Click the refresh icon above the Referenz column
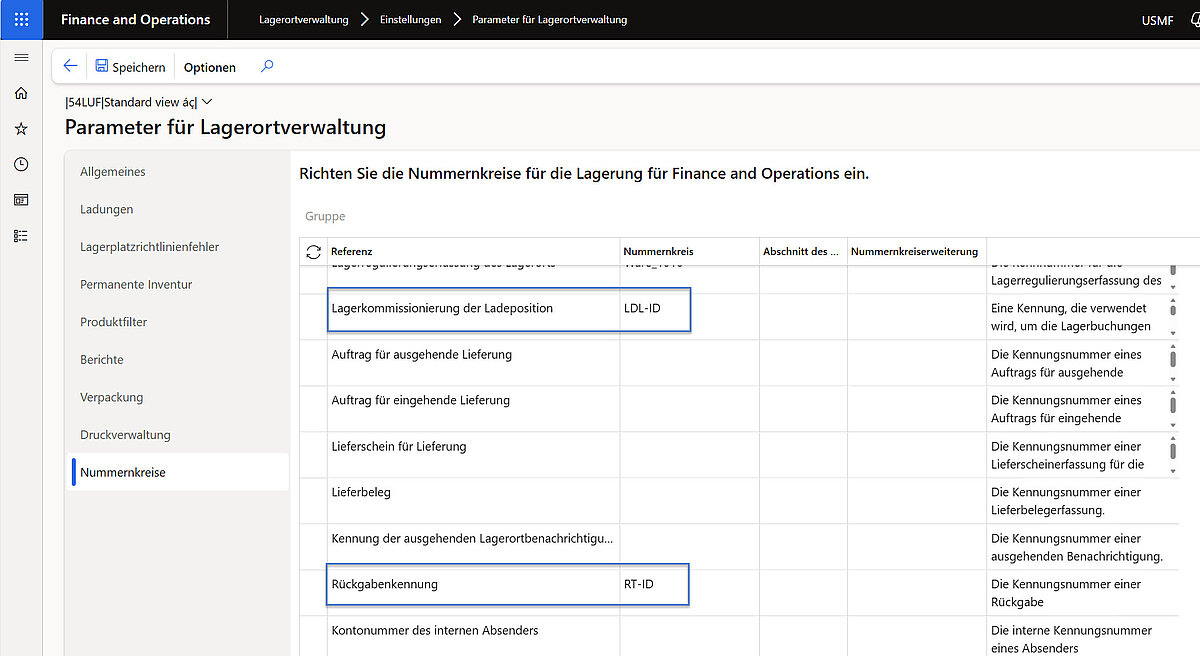The width and height of the screenshot is (1200, 656). pos(312,251)
